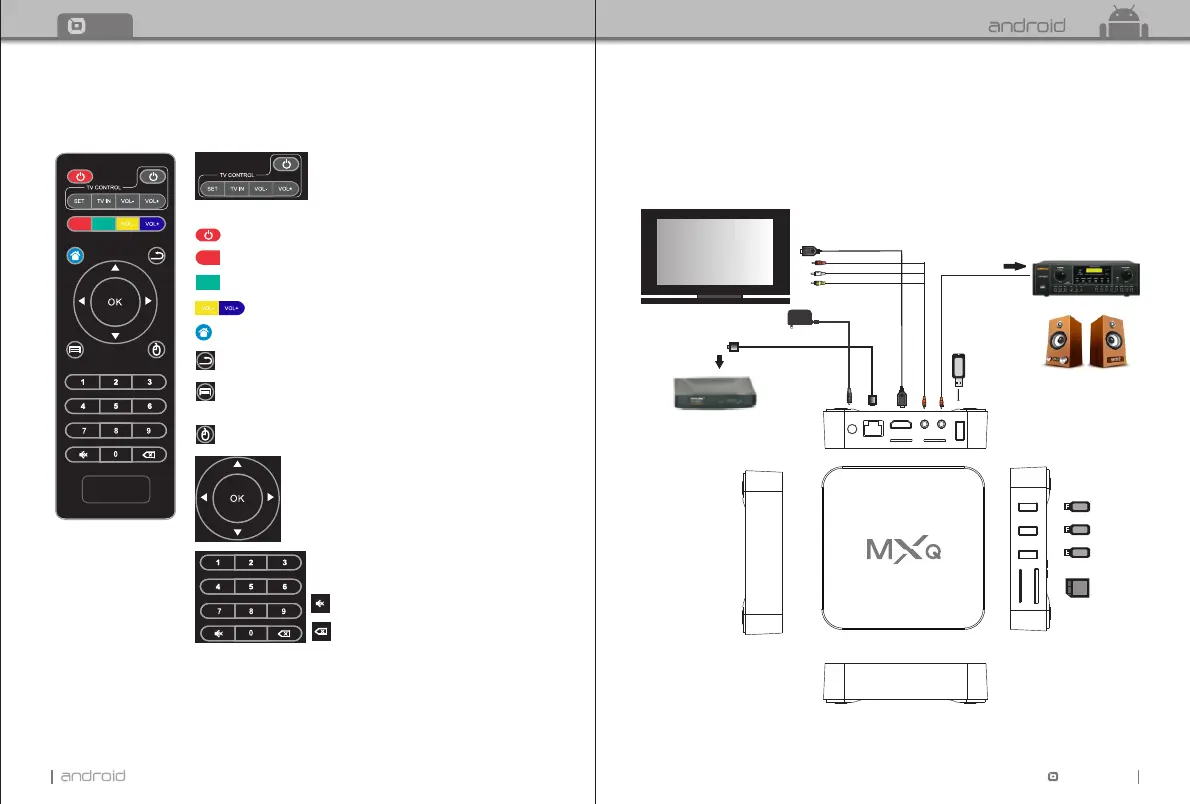The height and width of the screenshot is (804, 1190).
Task: Click red power icon in legend list
Action: [x=208, y=235]
